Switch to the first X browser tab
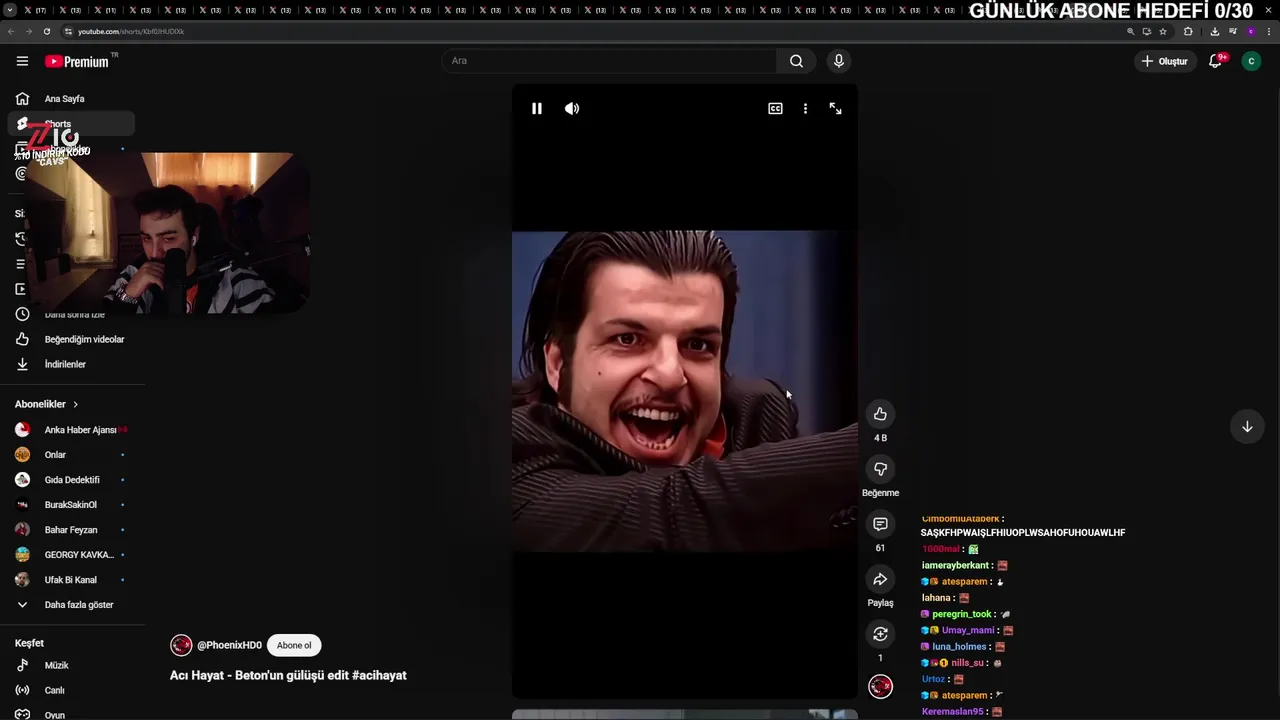The height and width of the screenshot is (720, 1280). pyautogui.click(x=34, y=10)
